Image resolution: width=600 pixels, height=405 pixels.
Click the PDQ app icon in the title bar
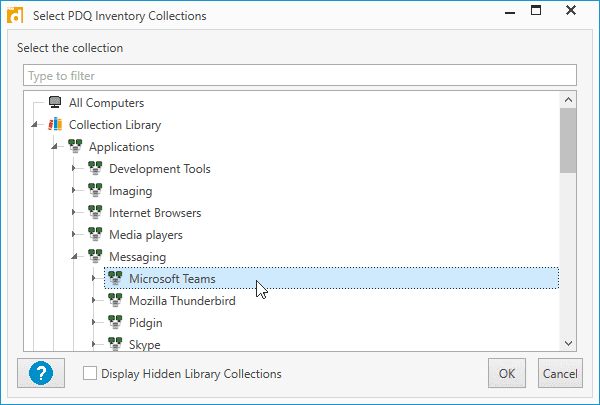click(x=15, y=16)
